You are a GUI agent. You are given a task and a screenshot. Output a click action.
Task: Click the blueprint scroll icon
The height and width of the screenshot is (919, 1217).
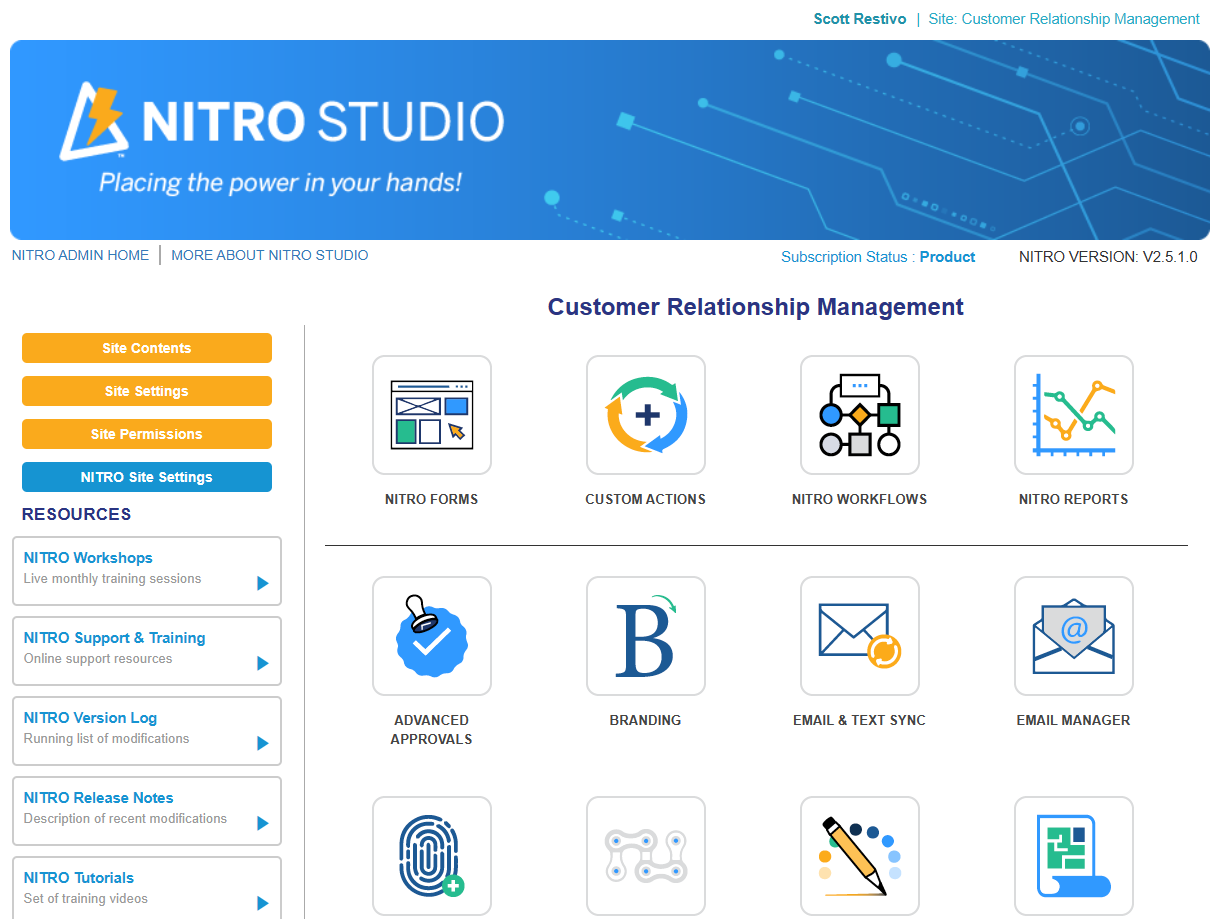[x=1073, y=856]
